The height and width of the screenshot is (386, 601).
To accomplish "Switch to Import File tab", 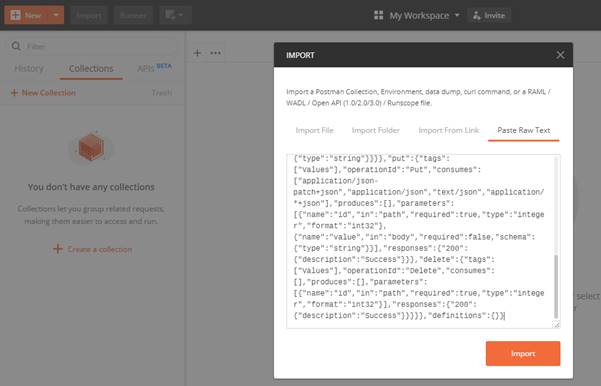I will pos(314,130).
